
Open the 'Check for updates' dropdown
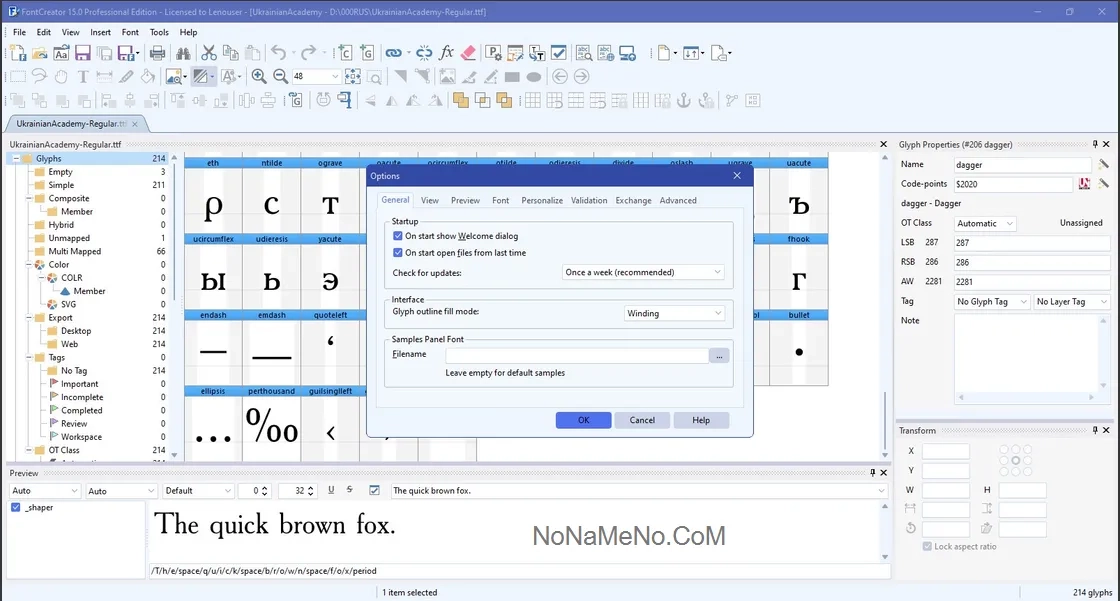pyautogui.click(x=643, y=272)
